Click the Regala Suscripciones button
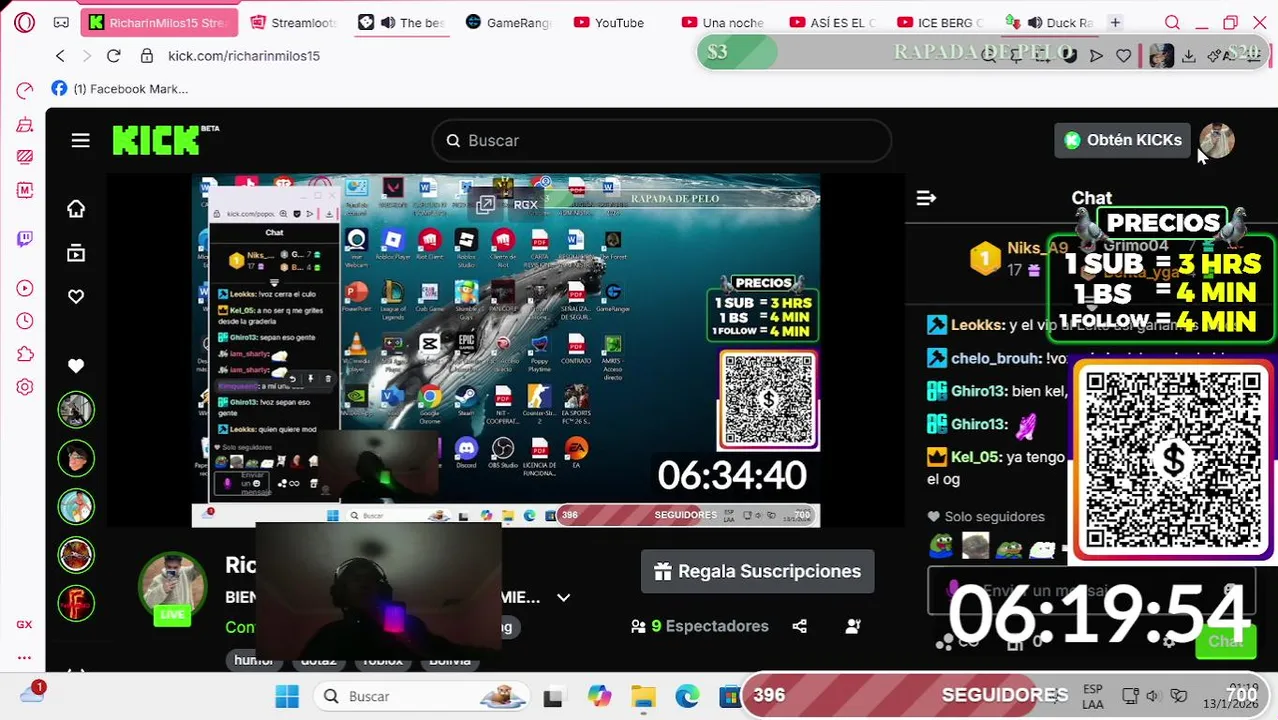 (757, 571)
